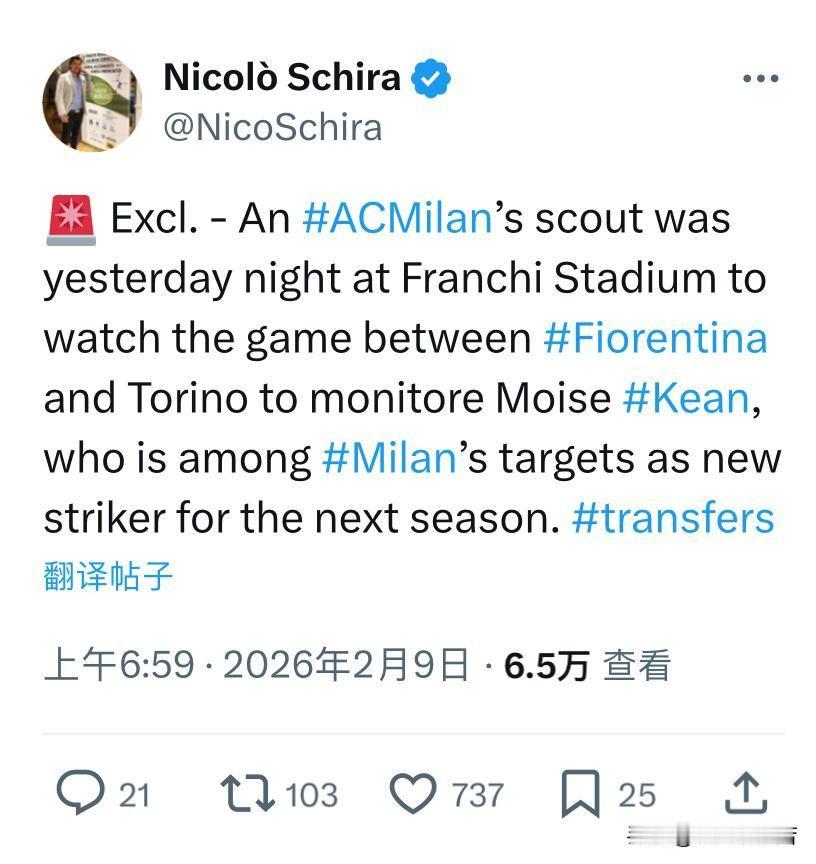Open the #Kean hashtag
This screenshot has width=816, height=864.
click(685, 399)
